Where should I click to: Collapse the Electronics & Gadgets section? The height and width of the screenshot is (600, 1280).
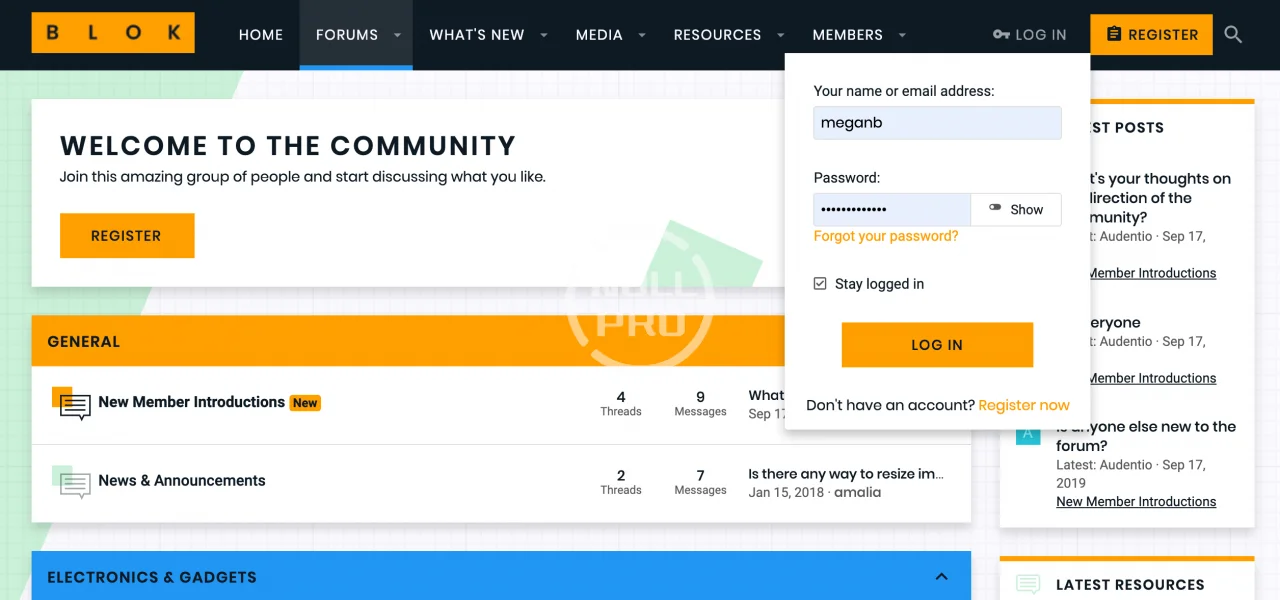click(941, 577)
